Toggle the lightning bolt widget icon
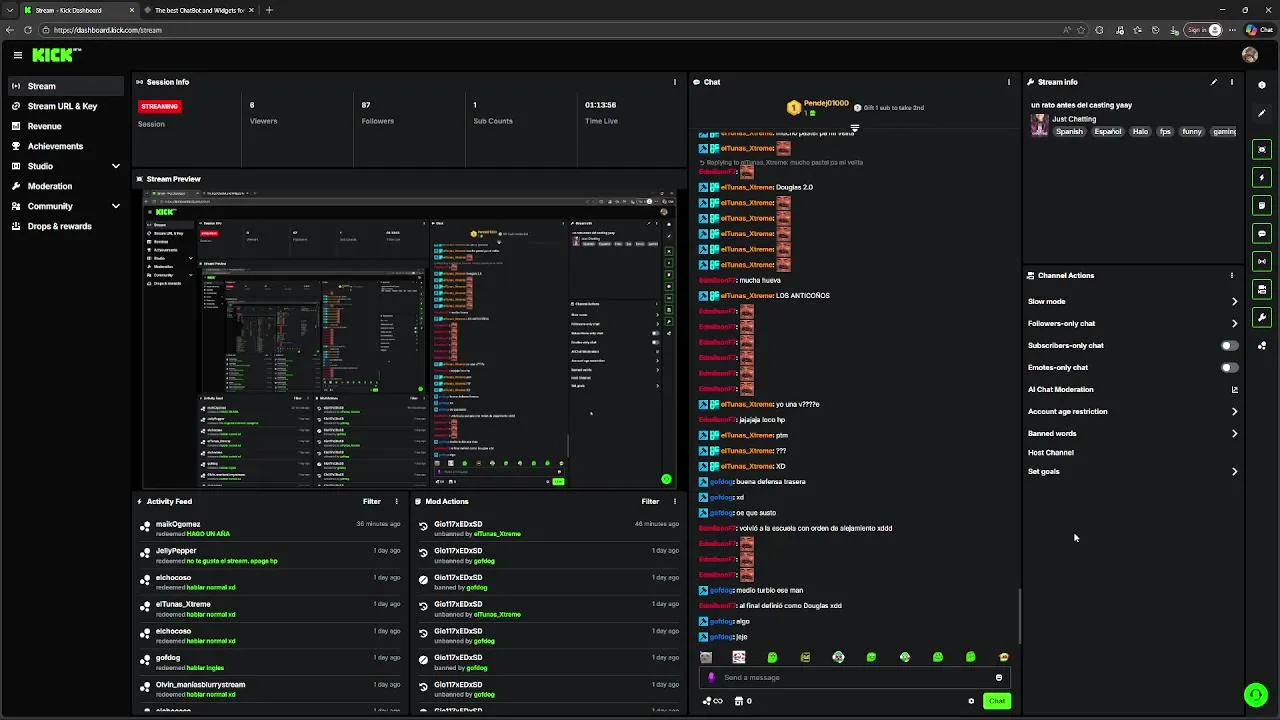 click(1262, 177)
